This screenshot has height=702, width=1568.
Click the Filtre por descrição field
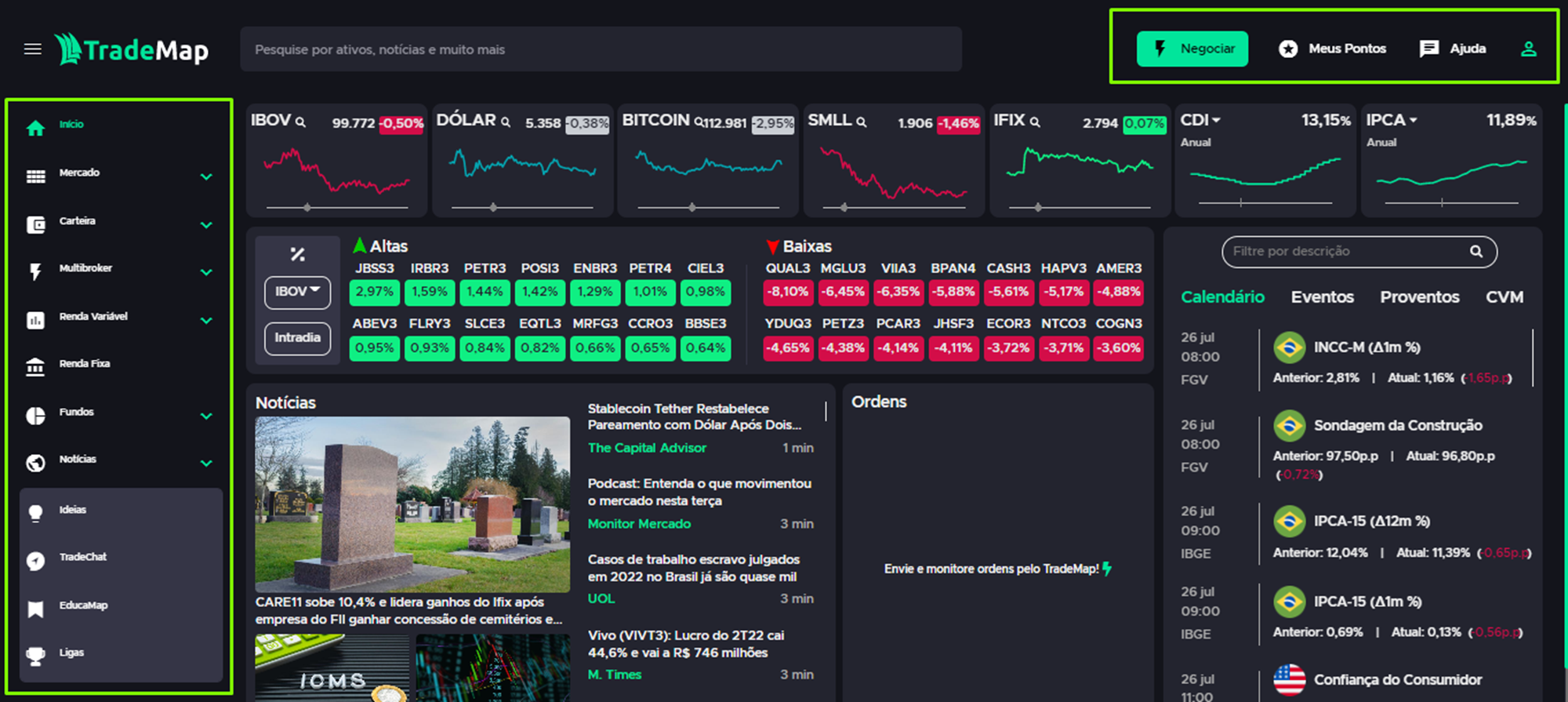coord(1359,252)
